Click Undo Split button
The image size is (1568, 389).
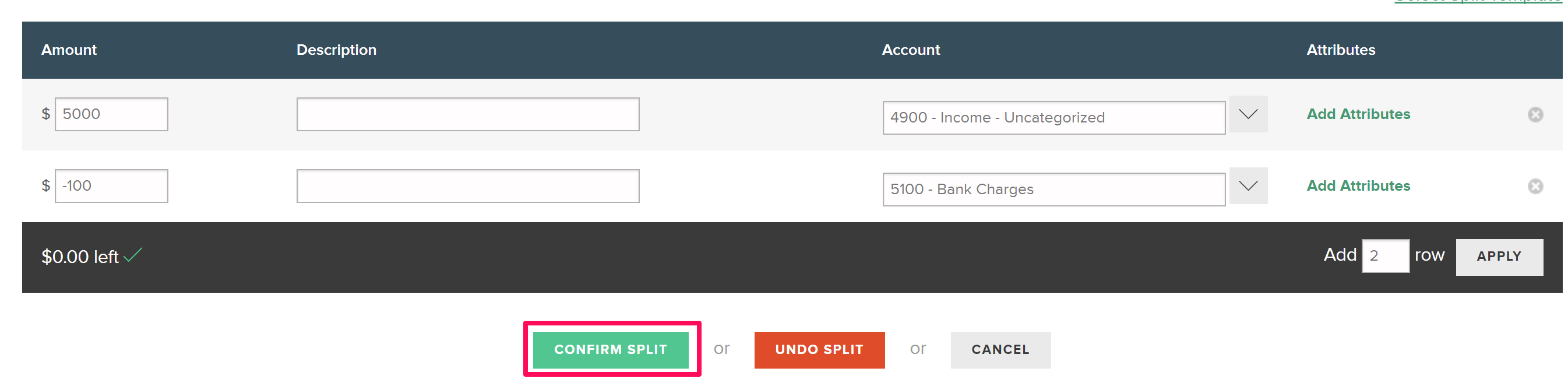[x=819, y=349]
